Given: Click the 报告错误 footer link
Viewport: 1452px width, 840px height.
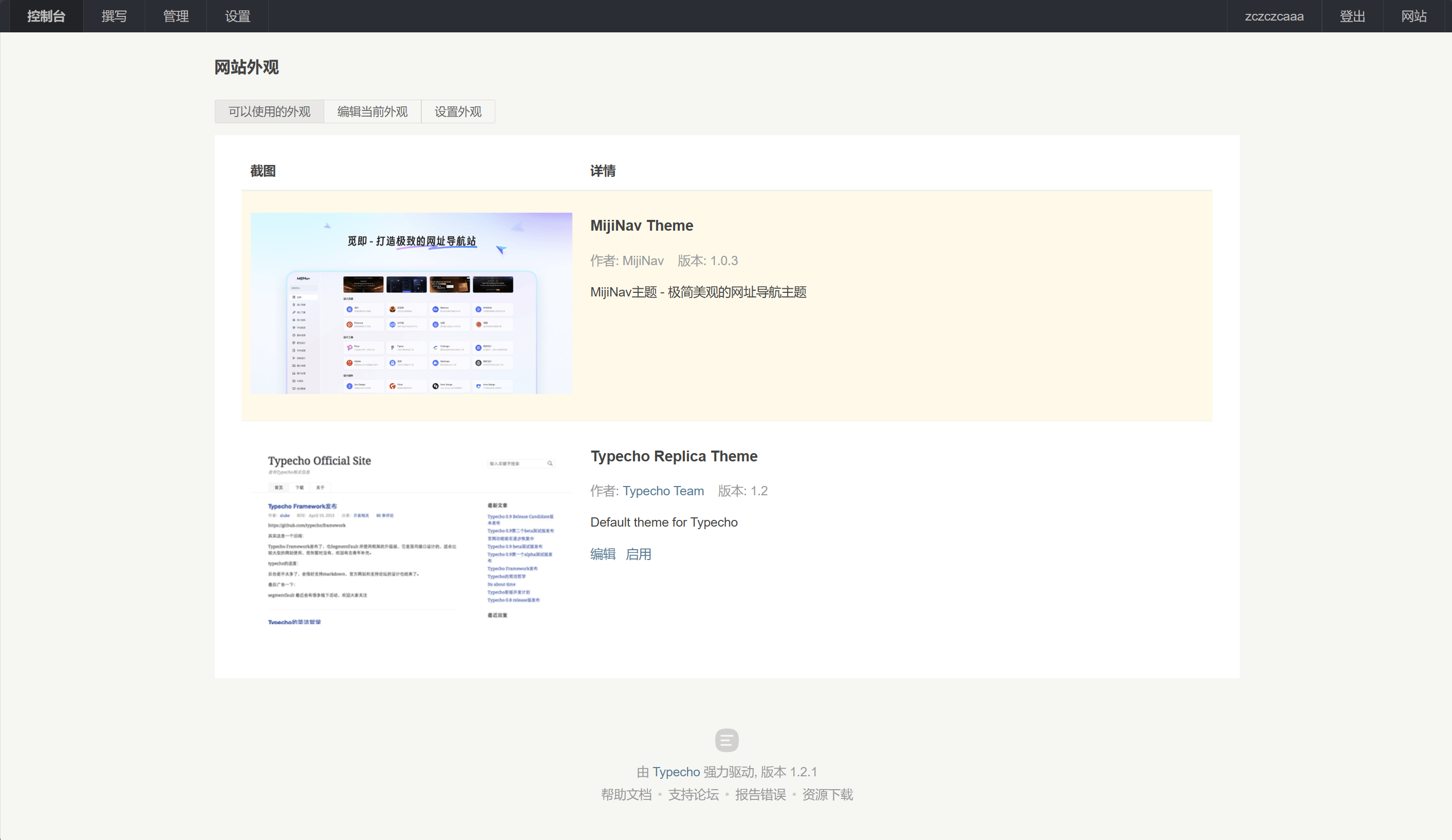Looking at the screenshot, I should (x=760, y=794).
